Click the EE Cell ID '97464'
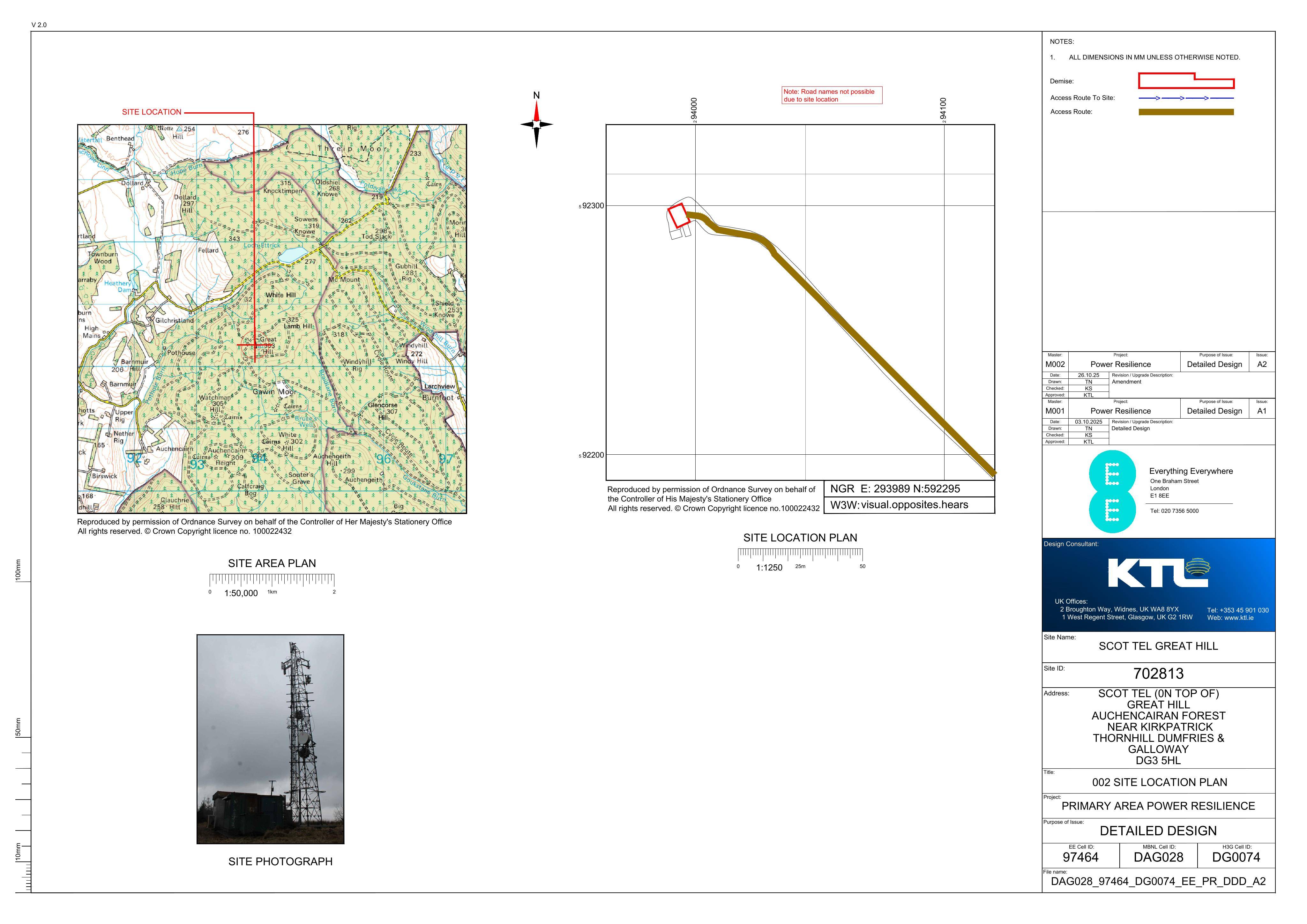Viewport: 1307px width, 924px height. (1080, 857)
